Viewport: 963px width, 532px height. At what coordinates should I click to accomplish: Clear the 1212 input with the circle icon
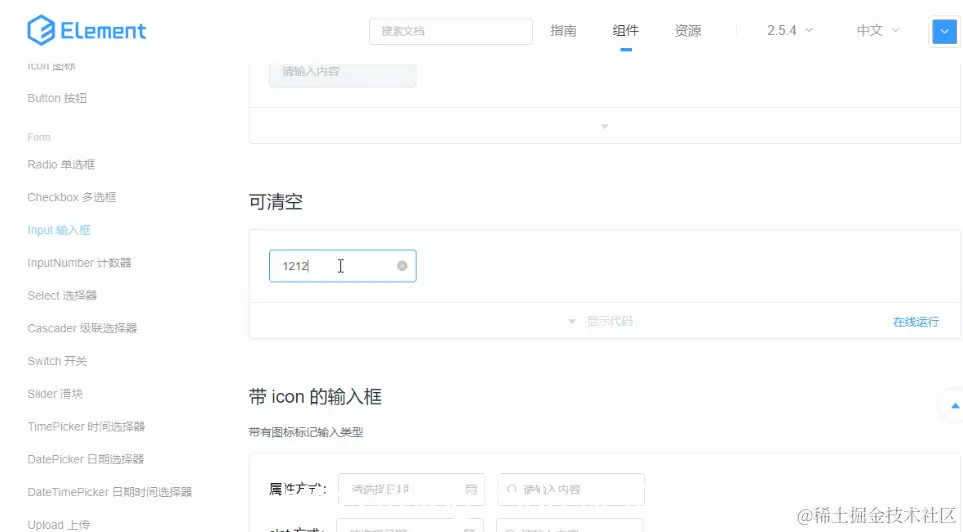[402, 265]
